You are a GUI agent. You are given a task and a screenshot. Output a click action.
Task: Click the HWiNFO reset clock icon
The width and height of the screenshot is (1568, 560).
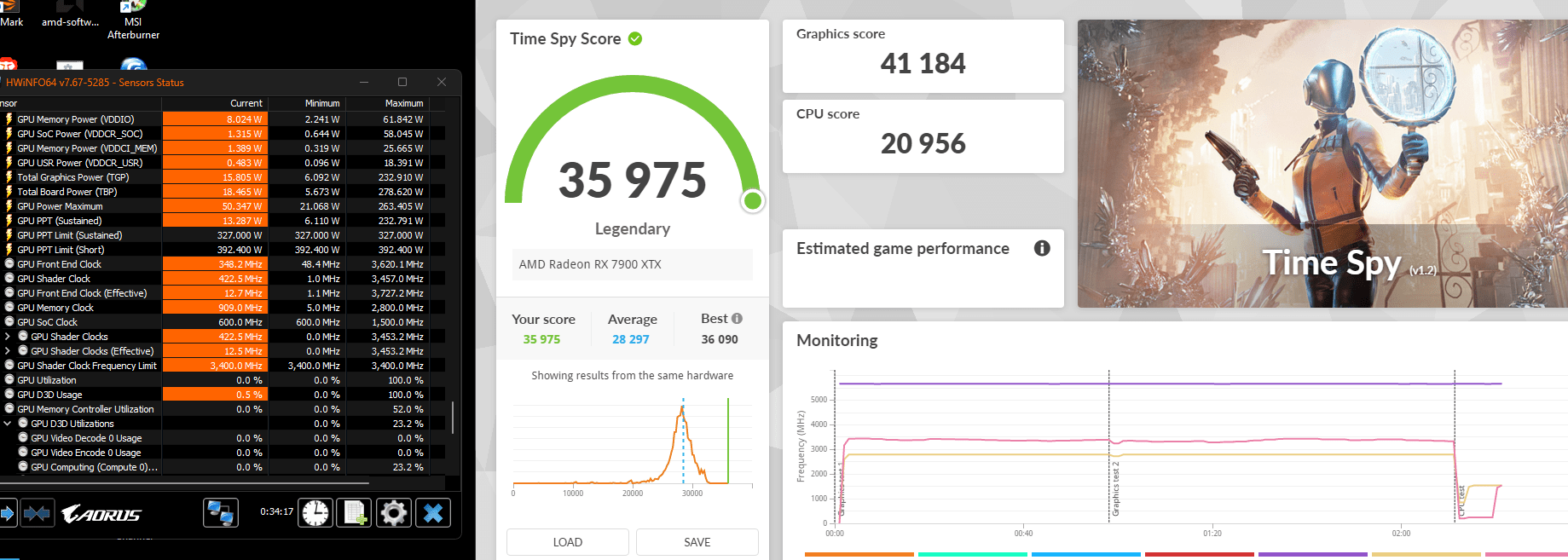point(315,513)
